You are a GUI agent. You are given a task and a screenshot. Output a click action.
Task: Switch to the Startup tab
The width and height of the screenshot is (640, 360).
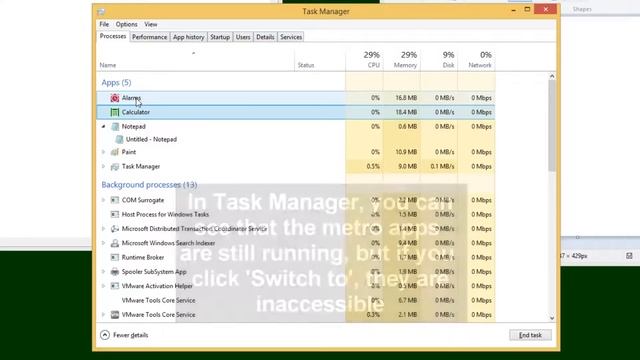click(220, 37)
